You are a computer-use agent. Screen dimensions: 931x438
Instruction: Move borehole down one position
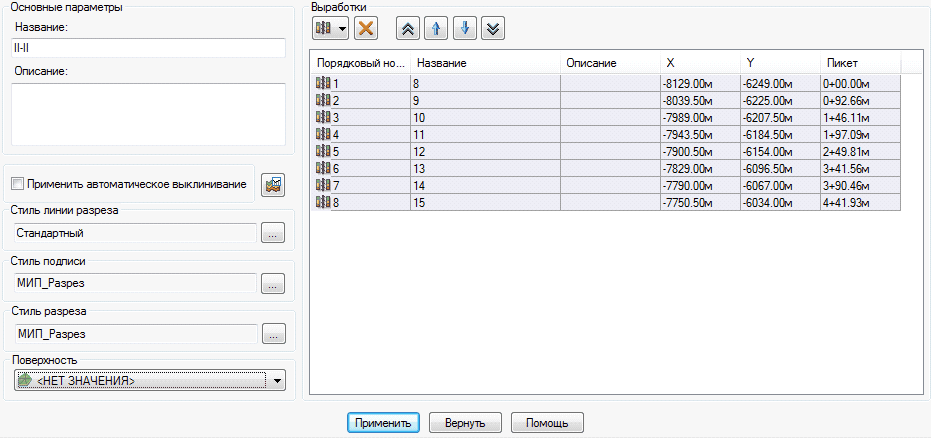(463, 28)
